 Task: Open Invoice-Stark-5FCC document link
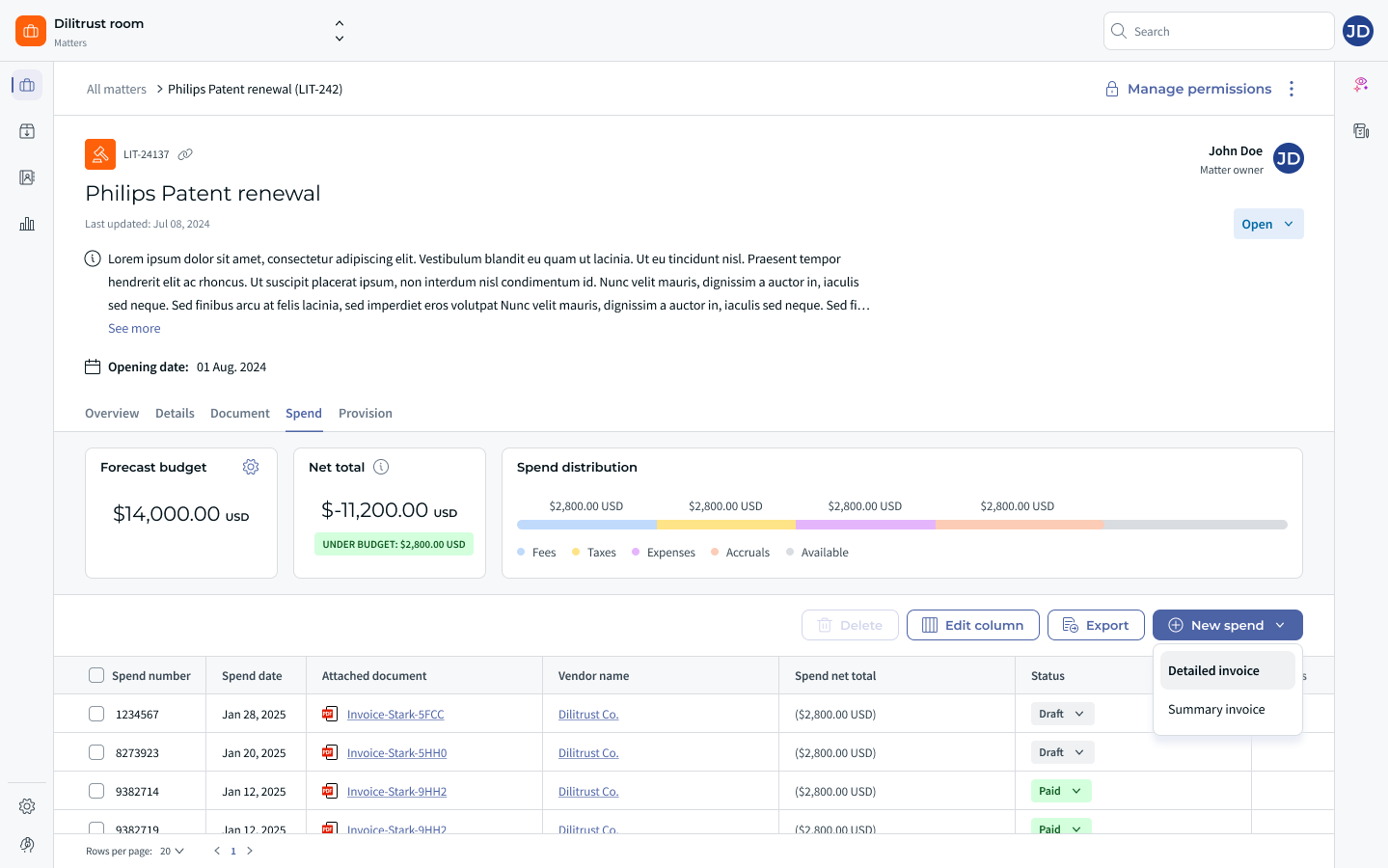click(395, 714)
